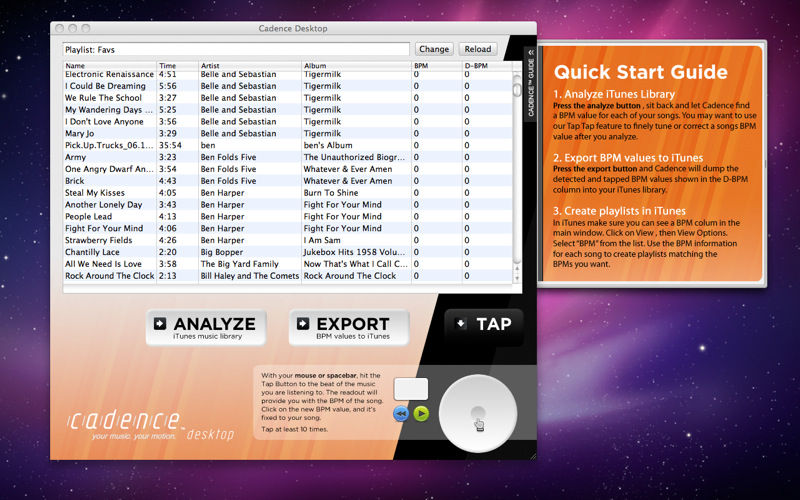Click the down-arrow icon on the TAP button
The width and height of the screenshot is (800, 500).
pos(461,323)
